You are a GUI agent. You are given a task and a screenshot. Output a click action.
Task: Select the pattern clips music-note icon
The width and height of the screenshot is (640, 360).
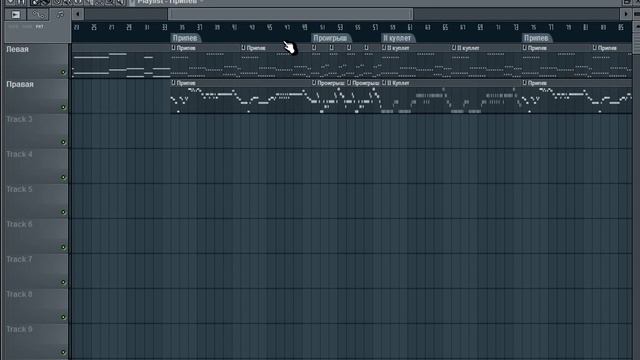60,15
